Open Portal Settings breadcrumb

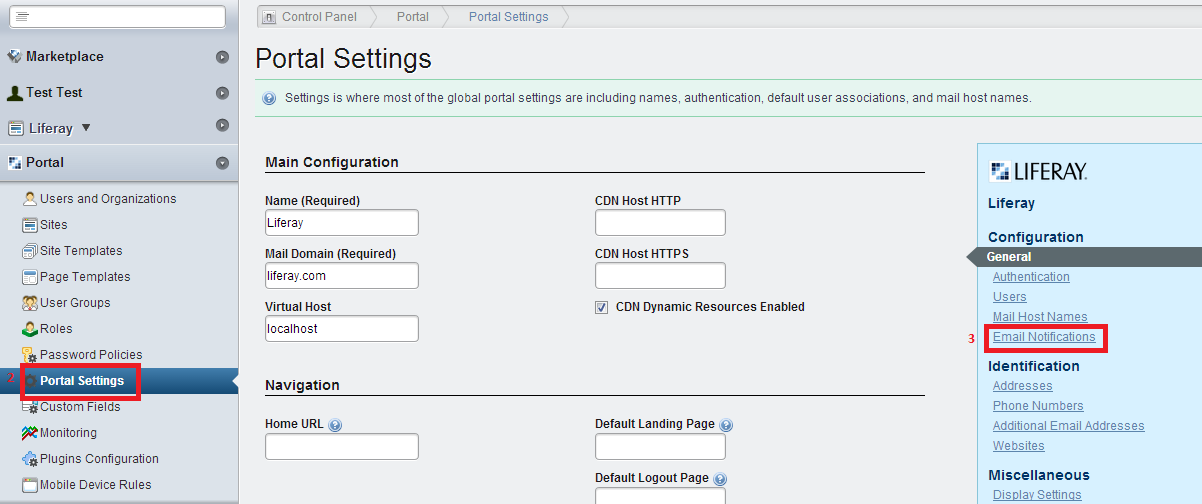pos(508,17)
